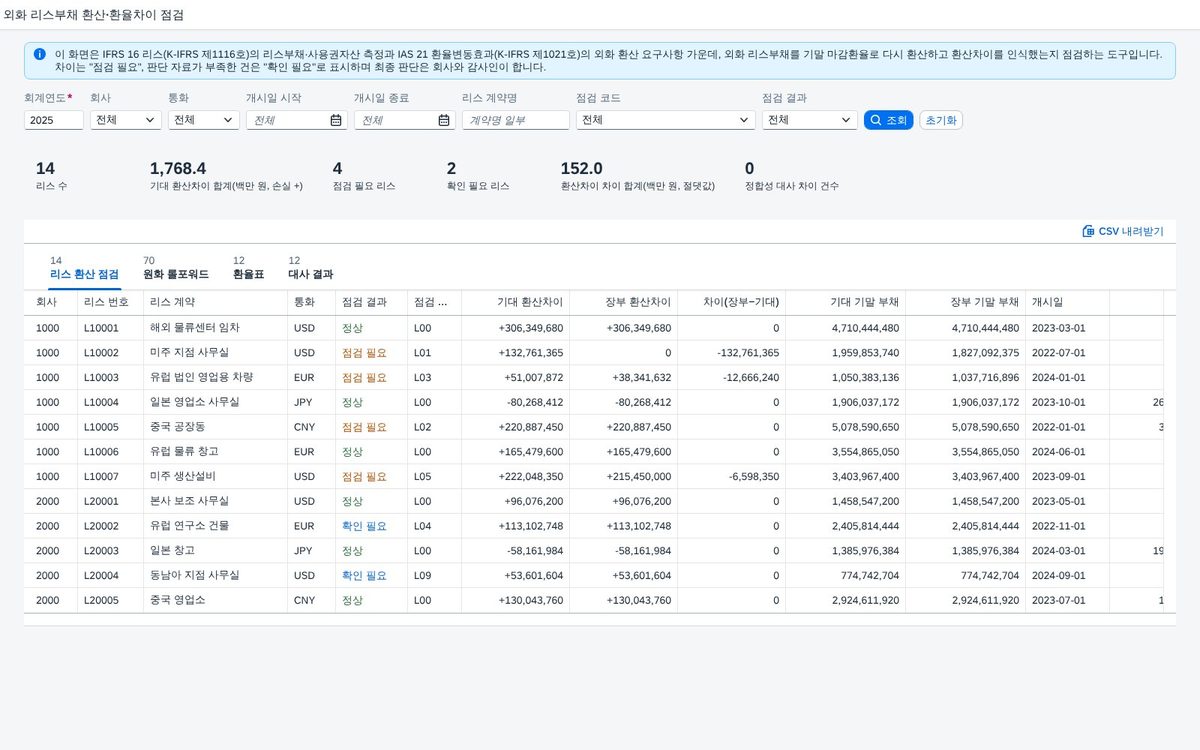Select lease number L20003 cell
The image size is (1200, 750).
point(110,551)
